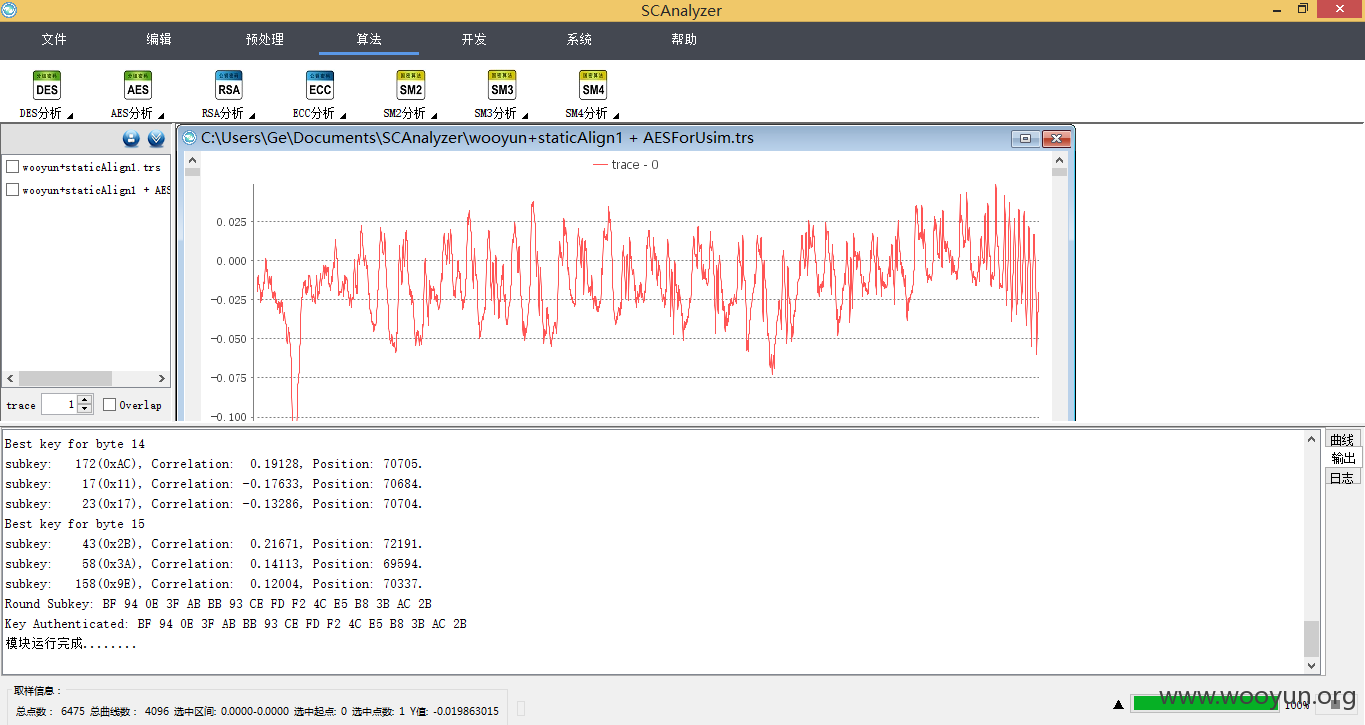The image size is (1365, 725).
Task: Select the 模块运行完成 output line
Action: (x=71, y=644)
